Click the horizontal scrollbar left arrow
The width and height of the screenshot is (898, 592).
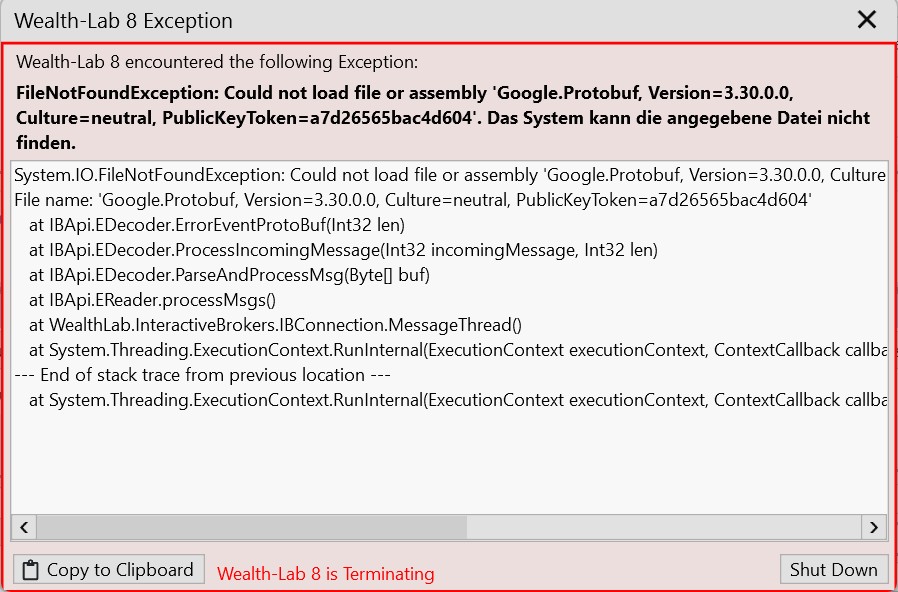(x=24, y=526)
